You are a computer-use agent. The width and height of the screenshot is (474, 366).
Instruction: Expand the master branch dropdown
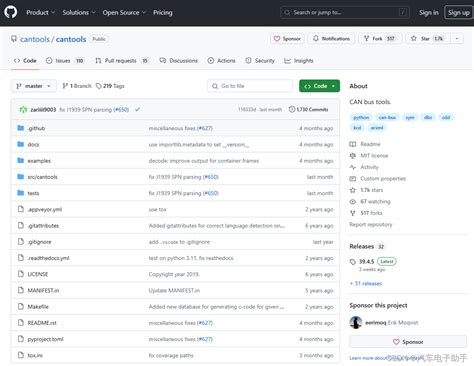tap(34, 86)
